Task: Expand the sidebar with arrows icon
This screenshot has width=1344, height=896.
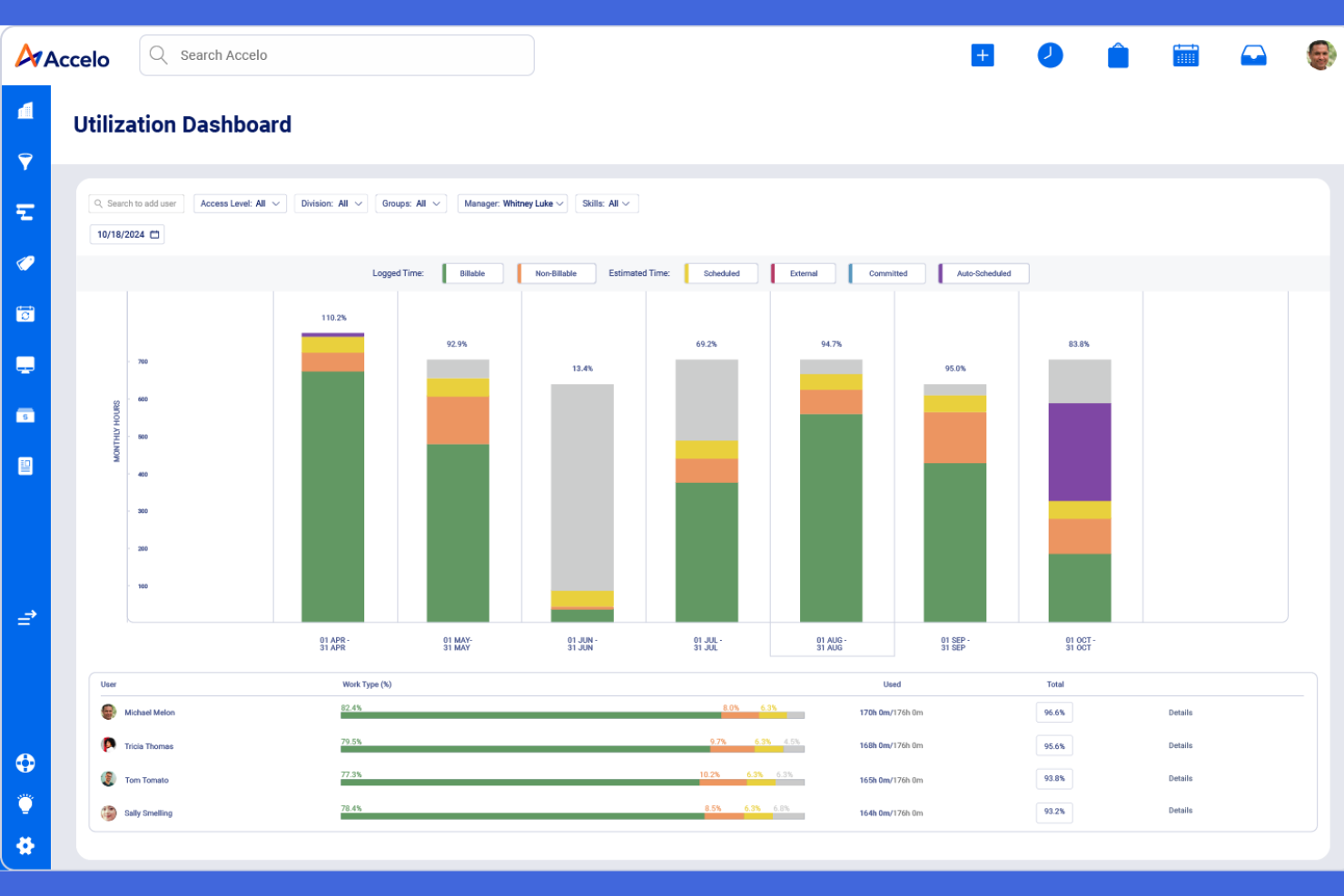Action: coord(26,617)
